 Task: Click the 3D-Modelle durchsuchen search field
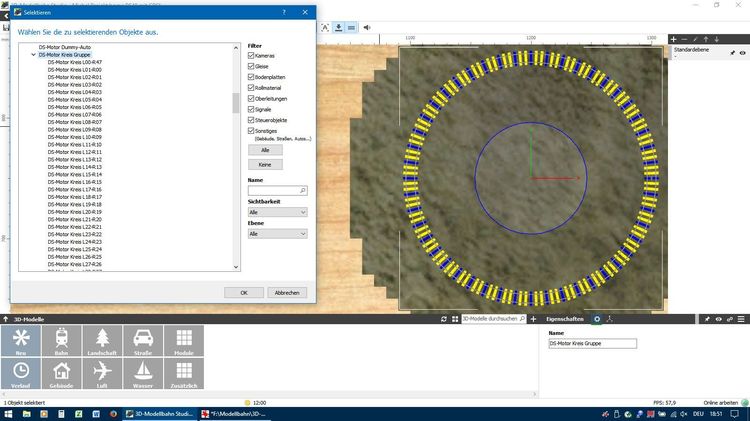(494, 319)
